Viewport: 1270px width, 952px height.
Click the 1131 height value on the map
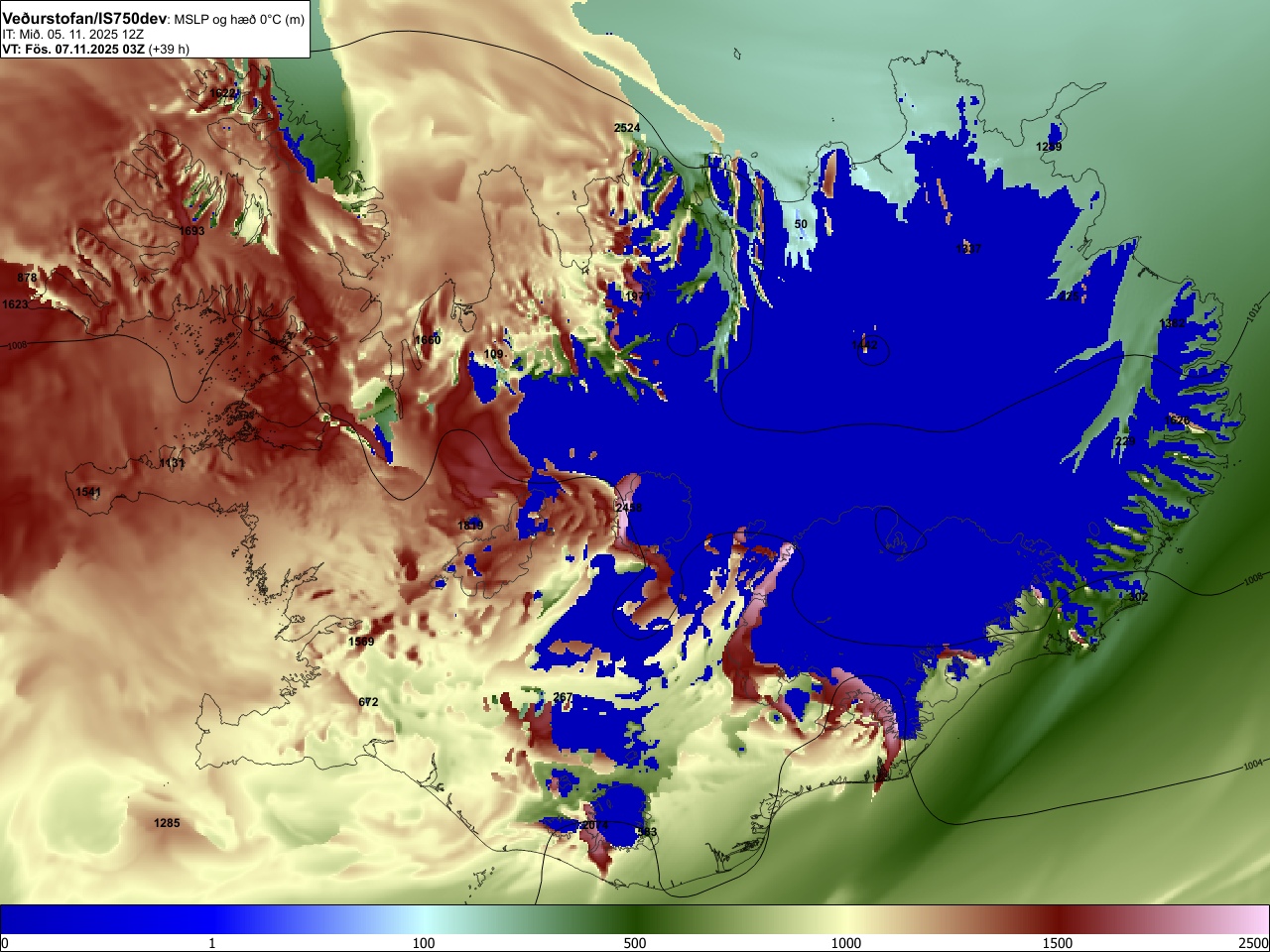[172, 463]
